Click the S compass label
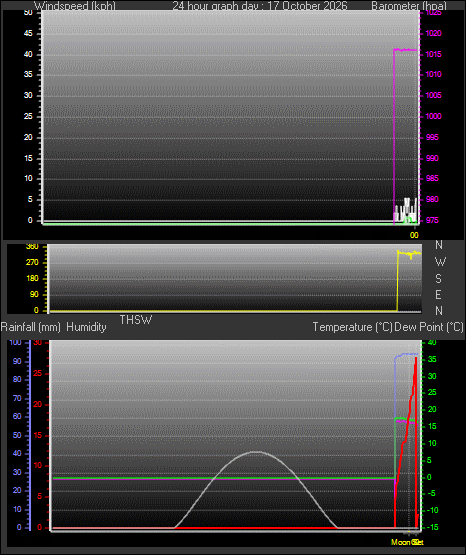The image size is (466, 555). tap(438, 279)
